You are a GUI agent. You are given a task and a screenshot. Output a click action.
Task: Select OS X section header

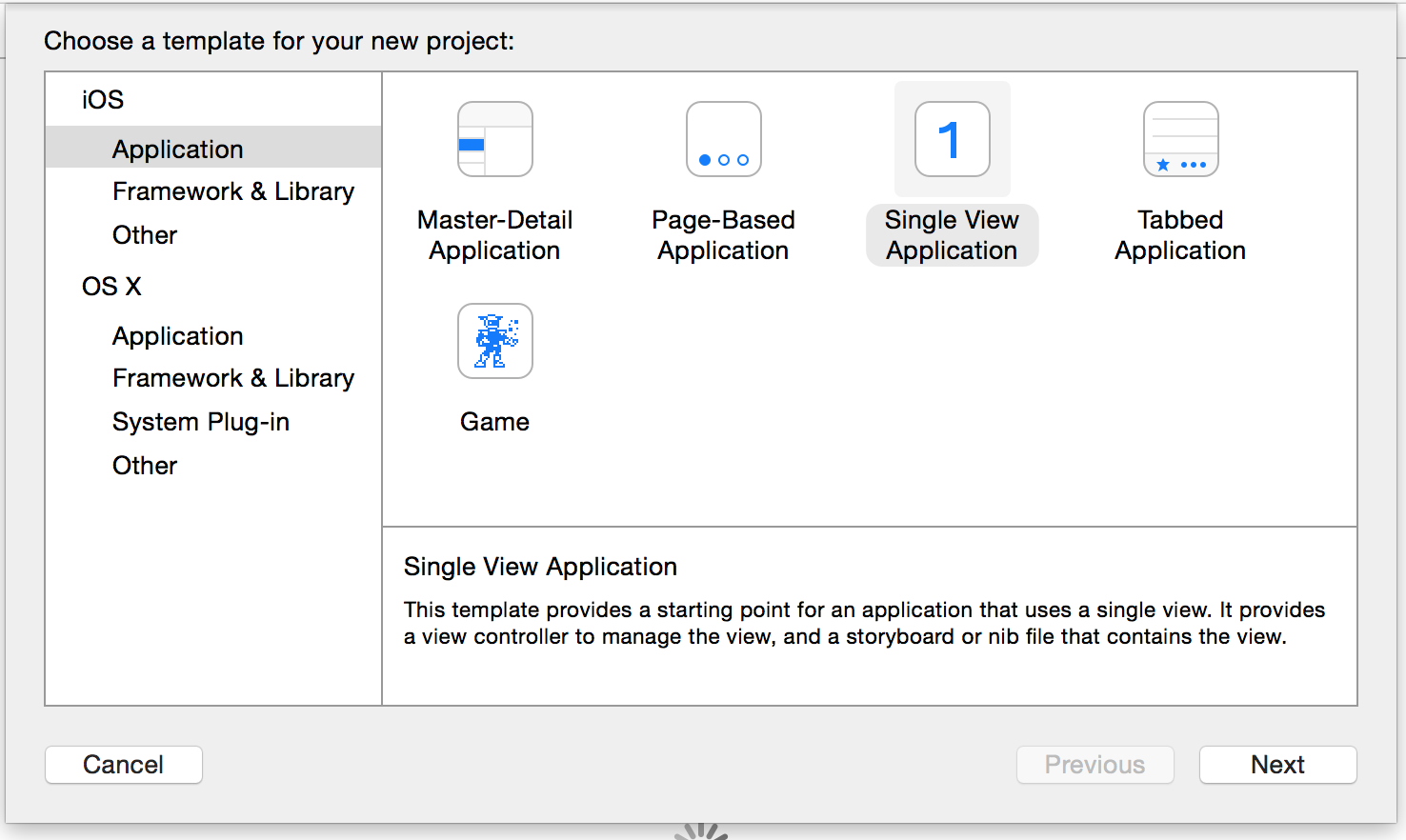(x=111, y=287)
